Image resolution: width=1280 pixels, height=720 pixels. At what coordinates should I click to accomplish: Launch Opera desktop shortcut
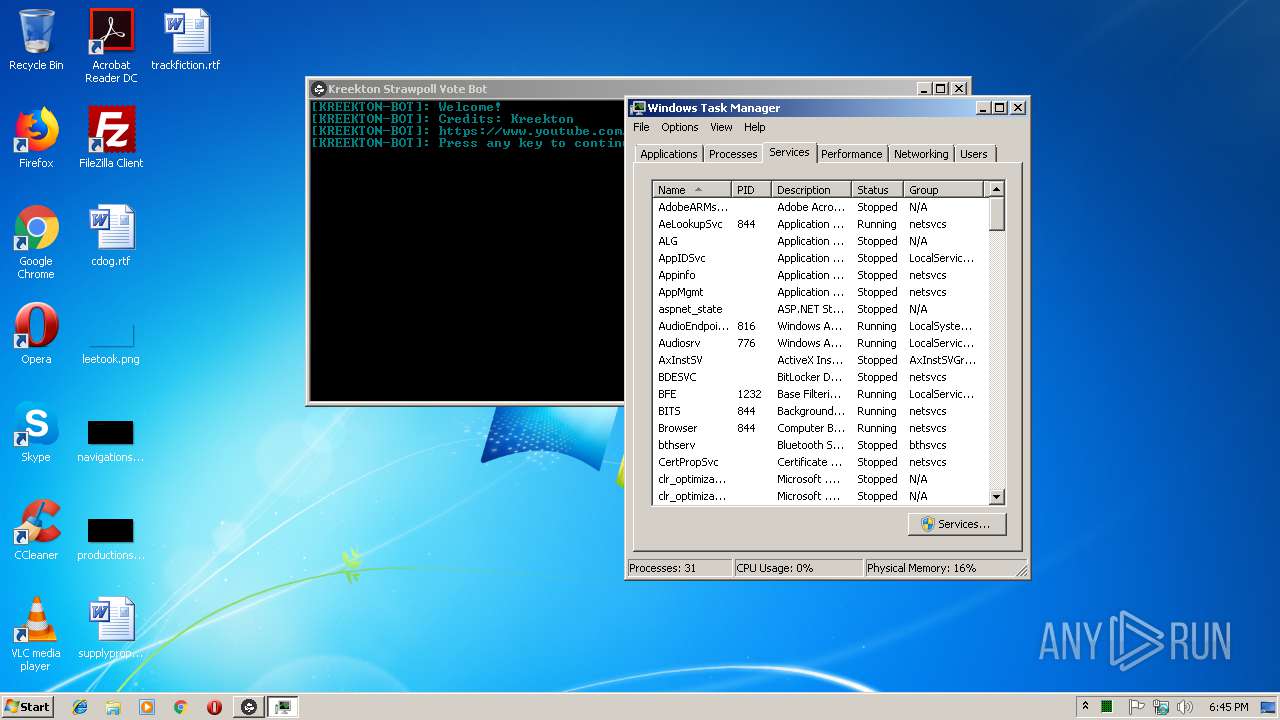click(x=36, y=334)
